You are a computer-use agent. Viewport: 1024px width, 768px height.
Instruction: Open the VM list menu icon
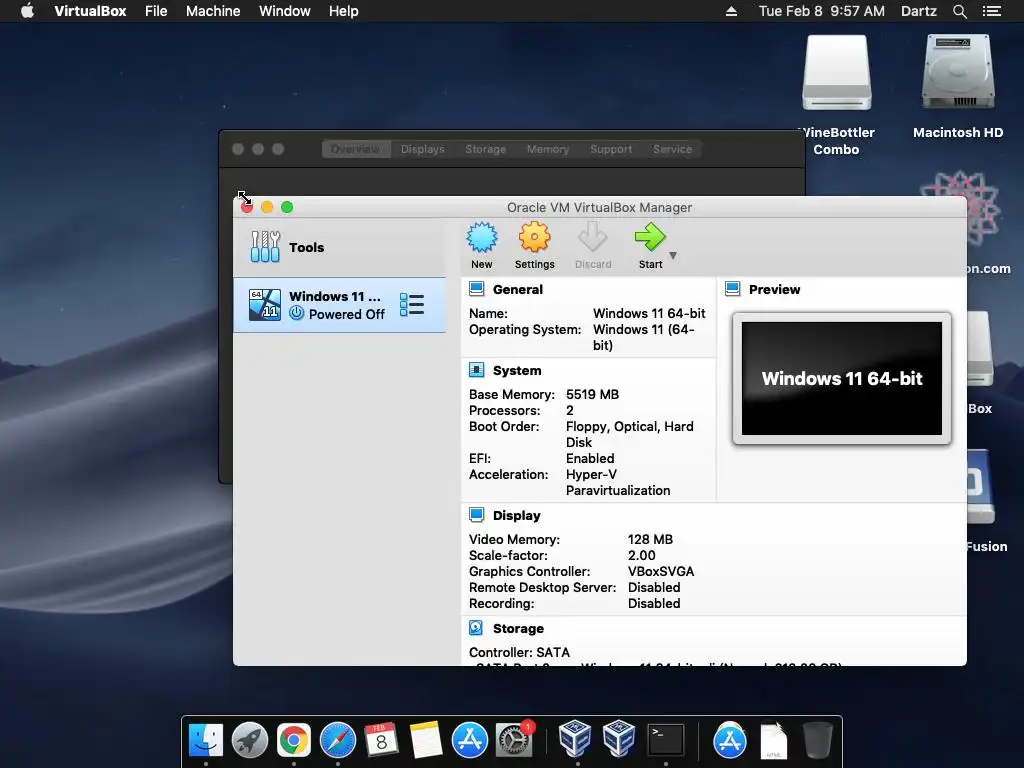(x=412, y=305)
